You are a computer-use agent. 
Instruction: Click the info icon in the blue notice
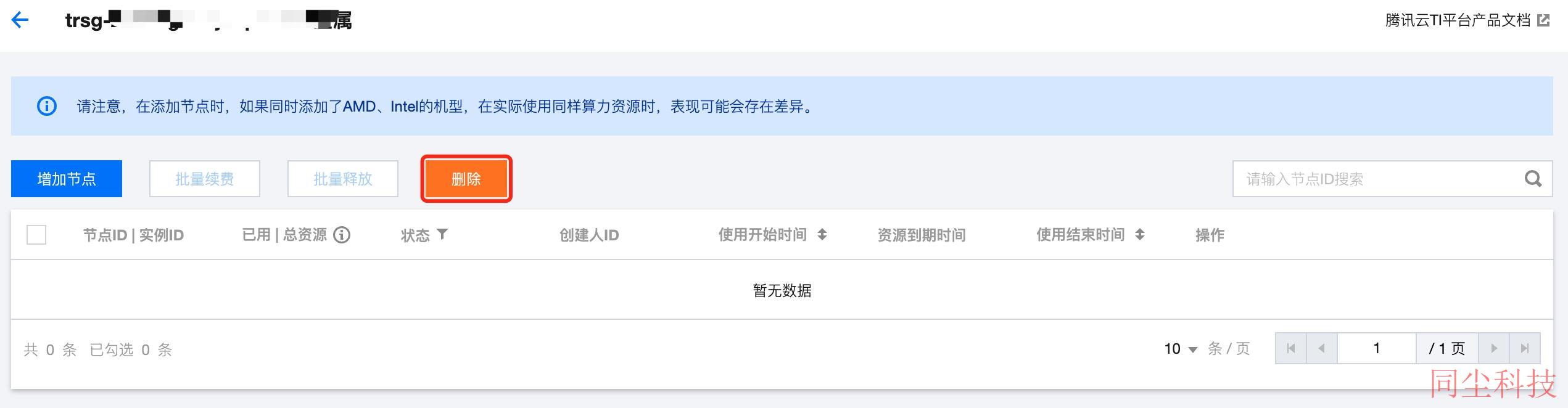(47, 106)
